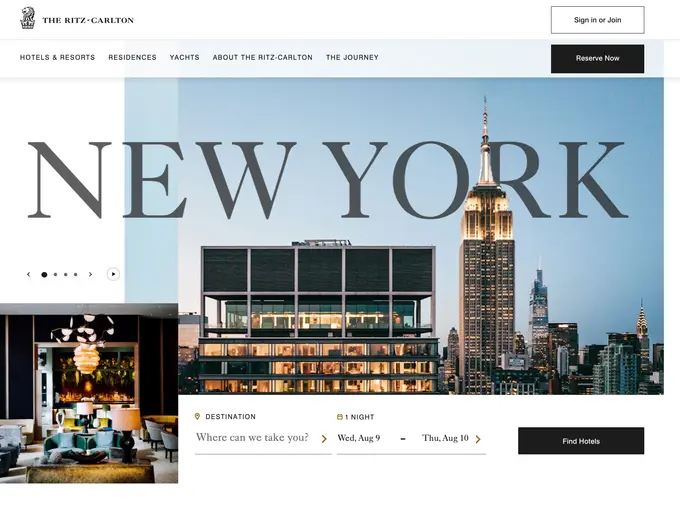This screenshot has width=680, height=517.
Task: Select check-out date Thu, Aug 10
Action: click(445, 438)
